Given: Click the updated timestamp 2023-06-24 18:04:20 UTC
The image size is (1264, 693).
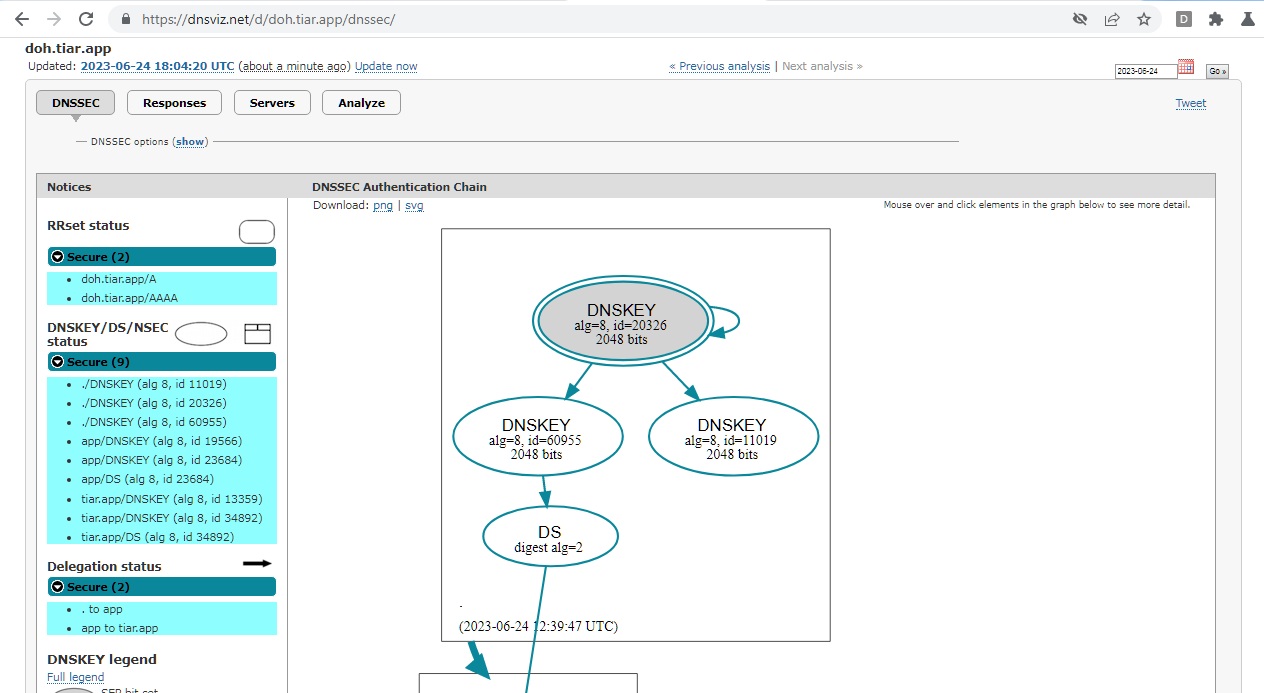Looking at the screenshot, I should tap(158, 66).
